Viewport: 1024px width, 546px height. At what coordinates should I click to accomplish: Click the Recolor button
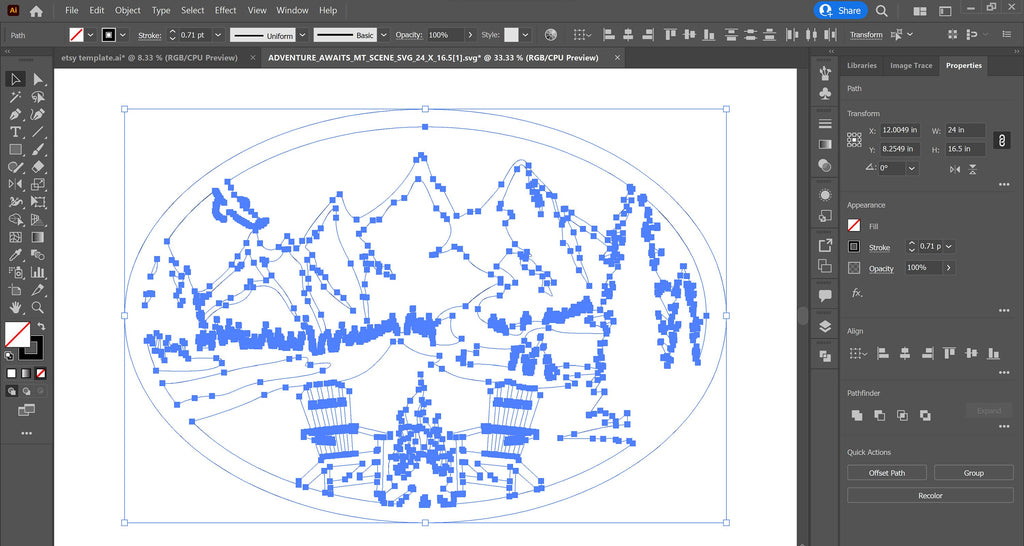[x=930, y=496]
